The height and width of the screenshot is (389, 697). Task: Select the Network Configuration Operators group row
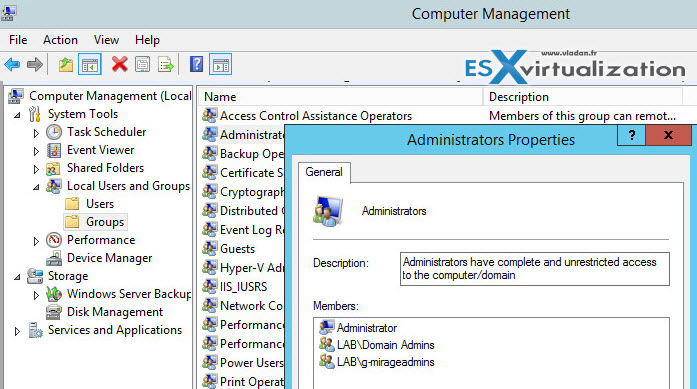click(x=252, y=306)
